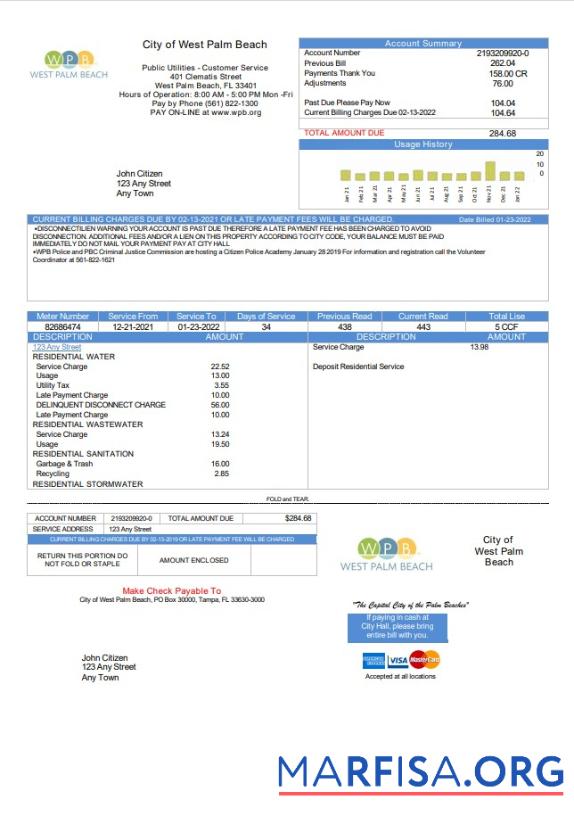The height and width of the screenshot is (816, 574).
Task: Click RESIDENTIAL SANITATION heading
Action: coord(83,454)
